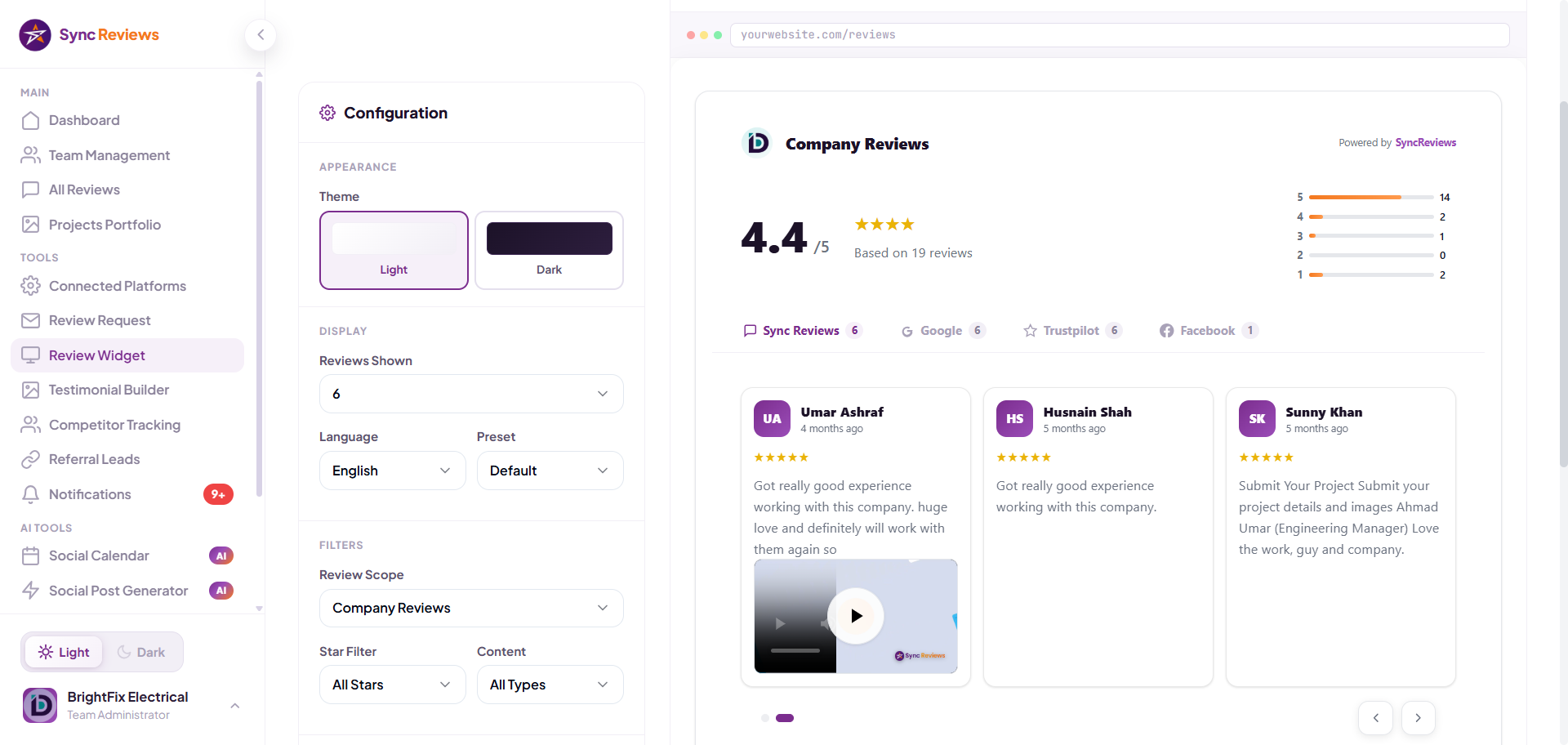Click the "Based on 19 reviews" text
Image resolution: width=1568 pixels, height=745 pixels.
point(913,253)
